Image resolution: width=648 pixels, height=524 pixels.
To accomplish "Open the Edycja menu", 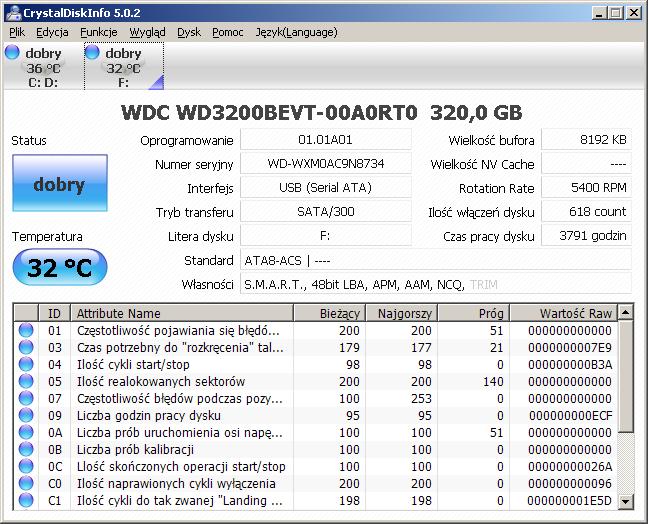I will coord(52,32).
